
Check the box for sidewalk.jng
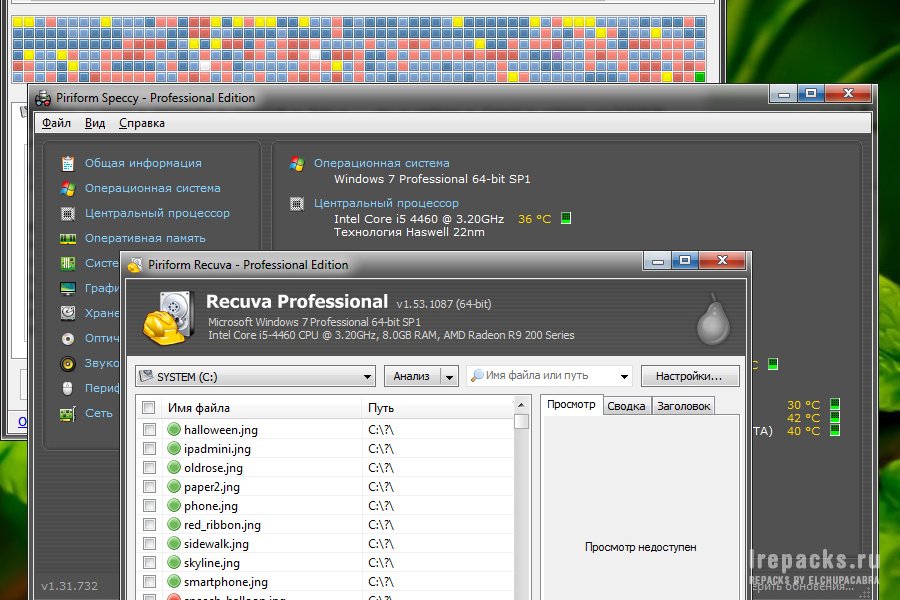(x=149, y=544)
